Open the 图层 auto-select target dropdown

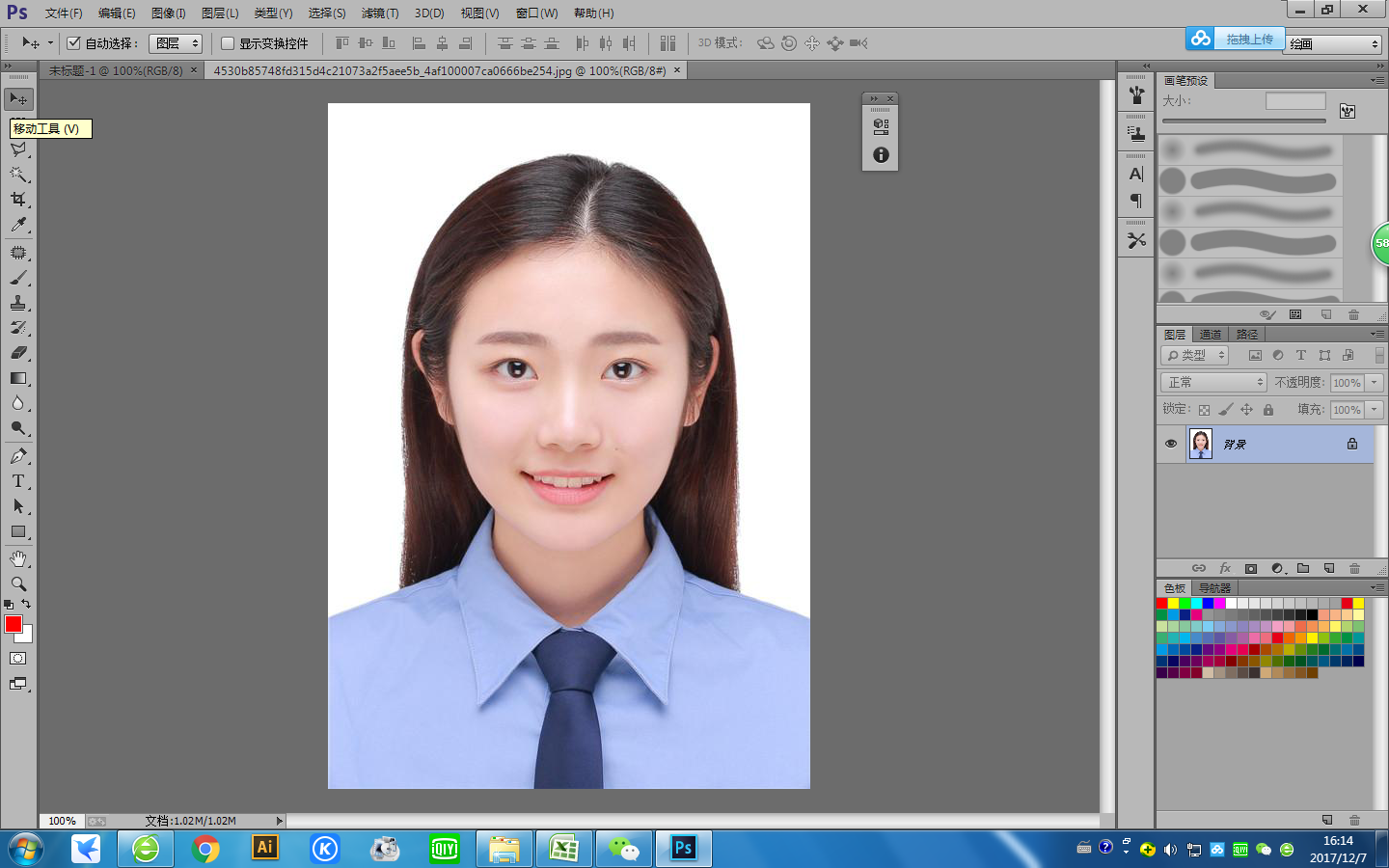click(177, 43)
